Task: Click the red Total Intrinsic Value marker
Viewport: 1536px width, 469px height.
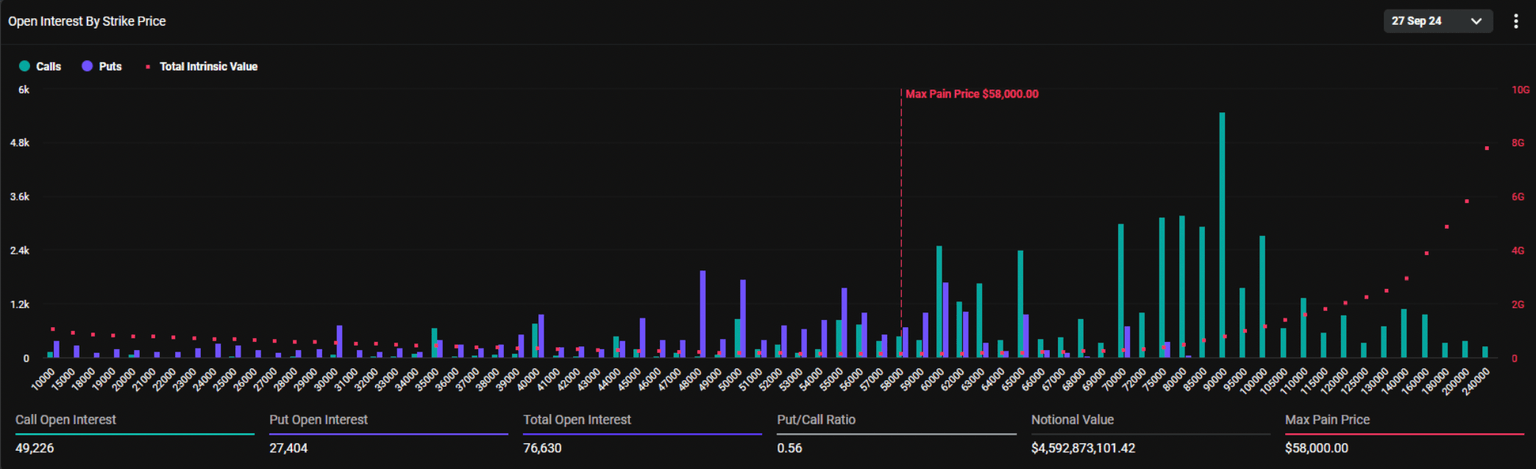Action: (148, 67)
